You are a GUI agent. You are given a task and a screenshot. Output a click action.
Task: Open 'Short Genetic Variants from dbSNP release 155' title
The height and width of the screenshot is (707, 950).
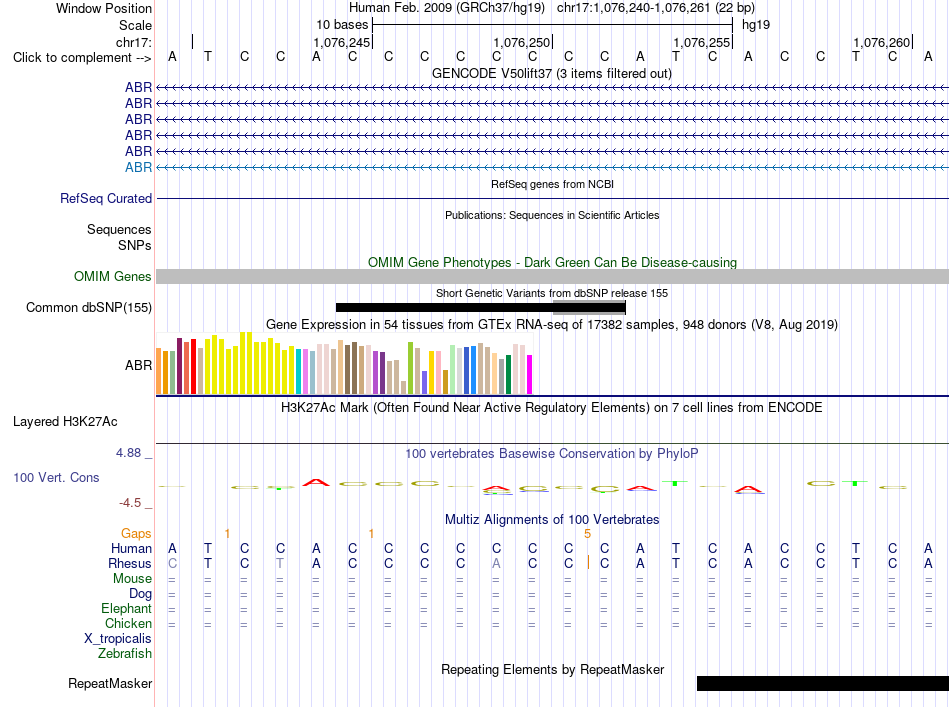(x=552, y=293)
